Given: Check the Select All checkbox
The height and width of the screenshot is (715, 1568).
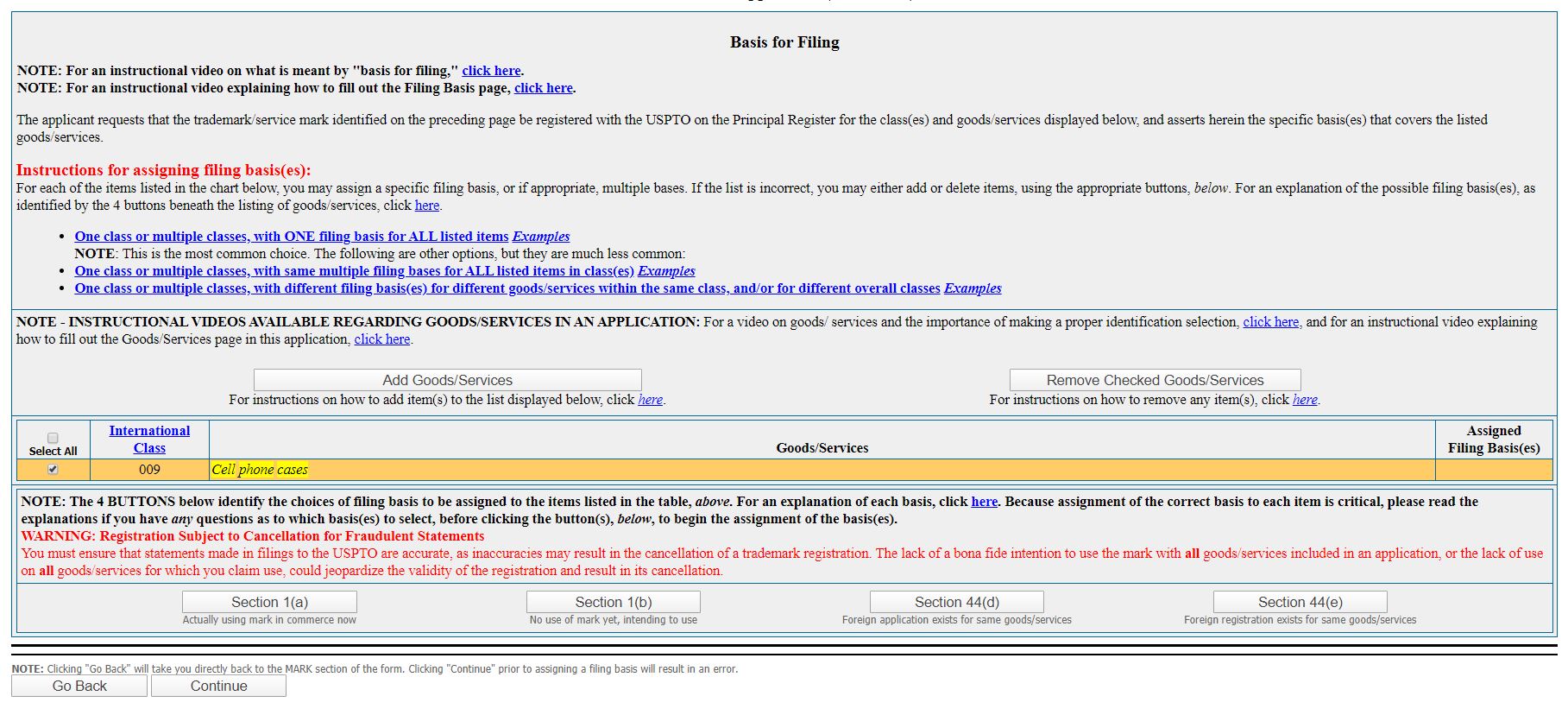Looking at the screenshot, I should point(53,438).
